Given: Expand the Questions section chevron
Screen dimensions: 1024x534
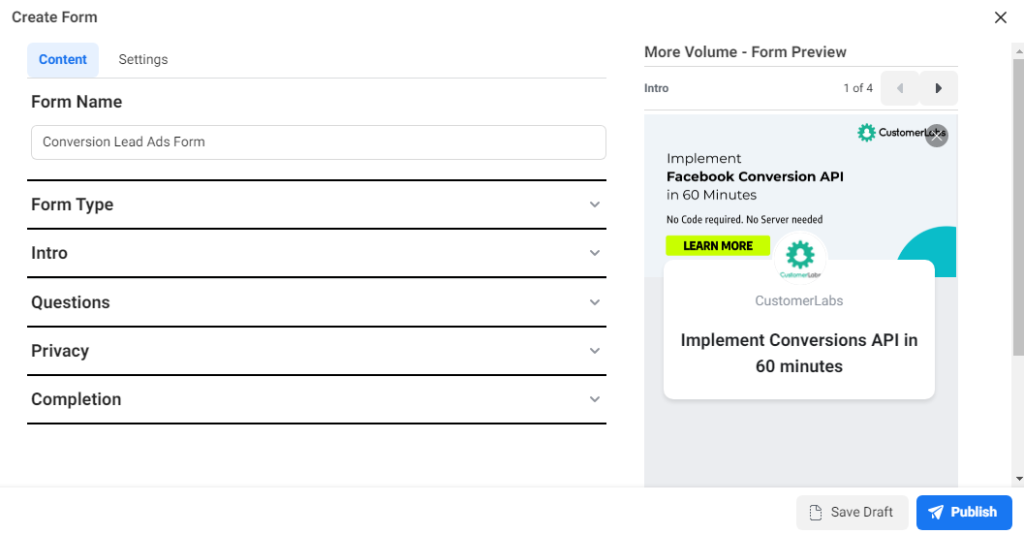Looking at the screenshot, I should [x=594, y=302].
